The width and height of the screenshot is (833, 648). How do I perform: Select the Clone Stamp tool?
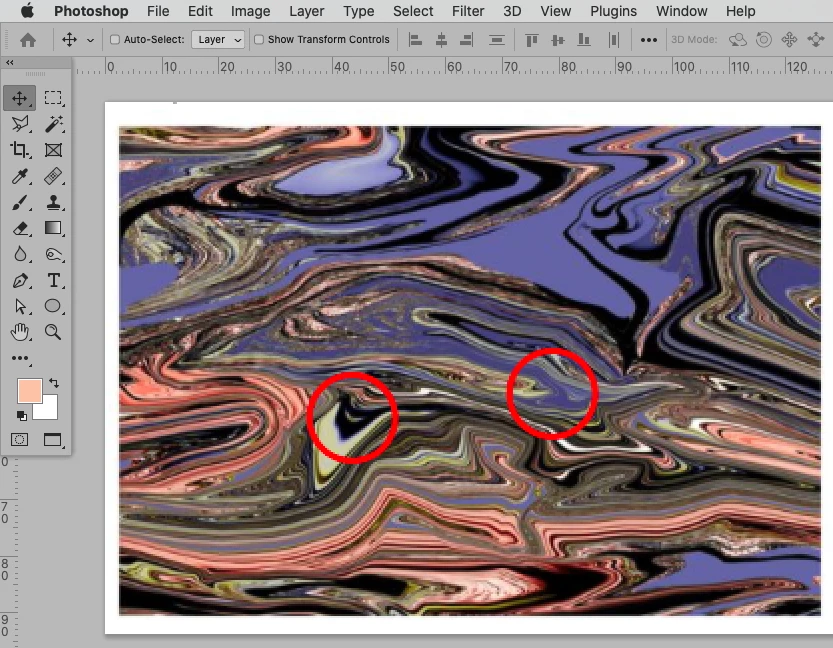click(x=53, y=202)
